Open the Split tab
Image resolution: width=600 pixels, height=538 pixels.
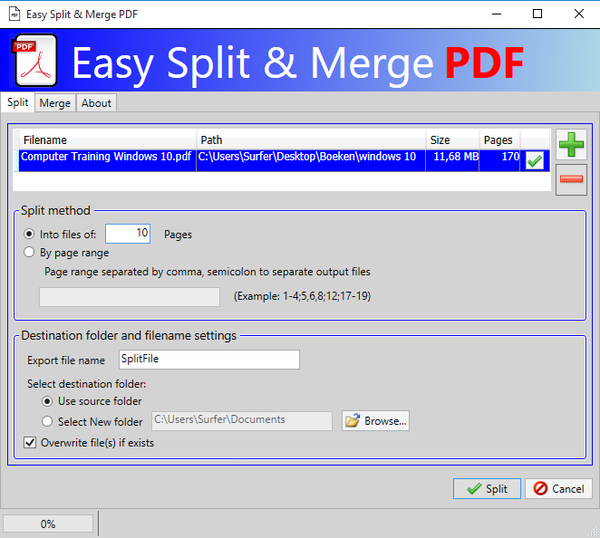click(18, 102)
